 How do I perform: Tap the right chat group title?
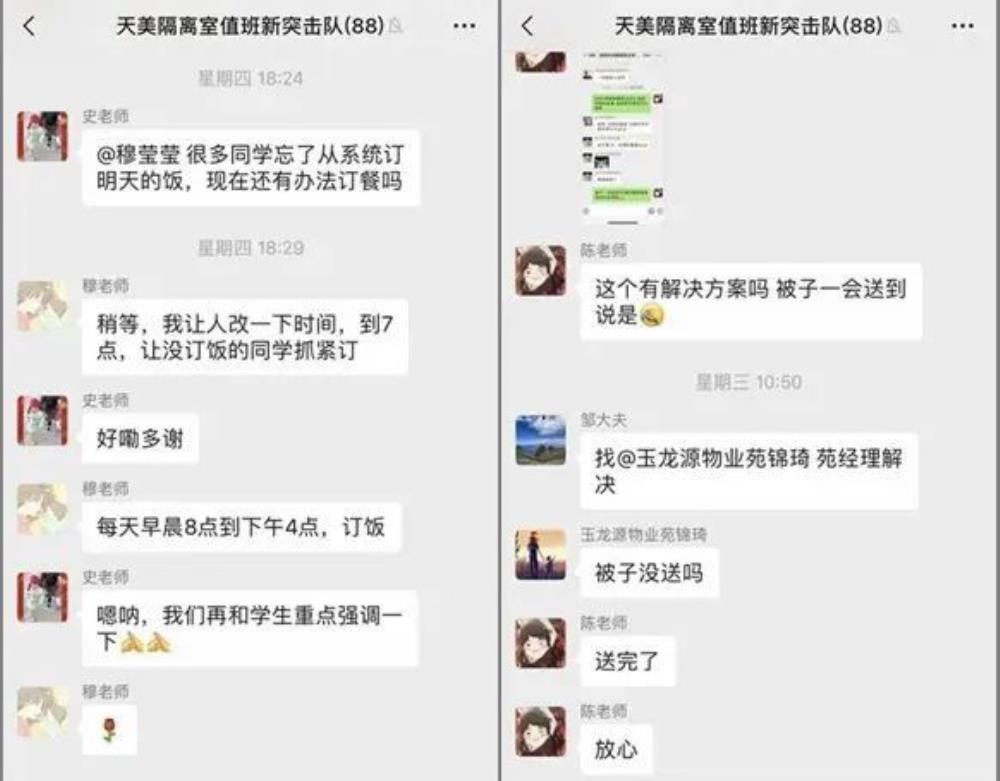point(749,26)
